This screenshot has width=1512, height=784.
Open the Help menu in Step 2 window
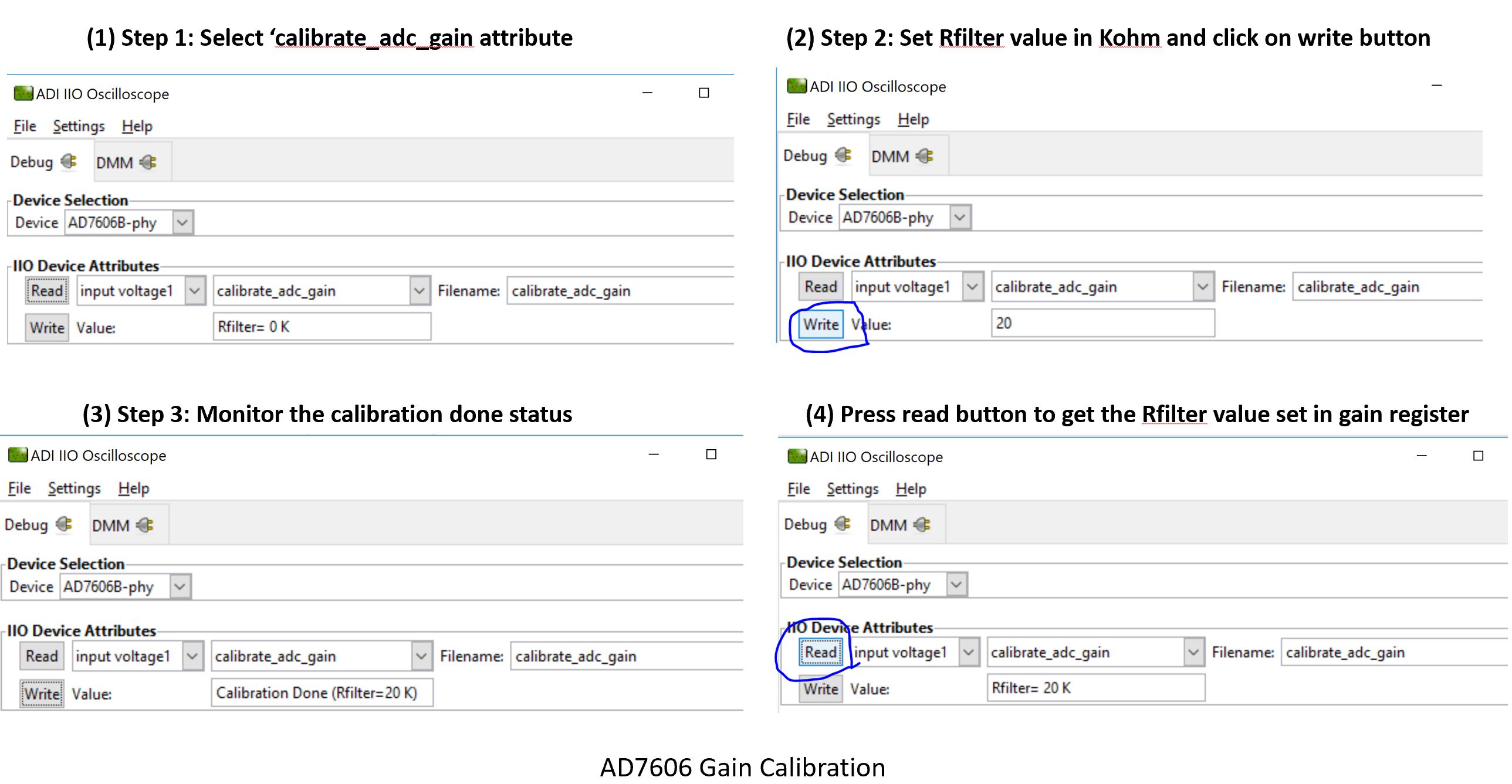pos(914,119)
